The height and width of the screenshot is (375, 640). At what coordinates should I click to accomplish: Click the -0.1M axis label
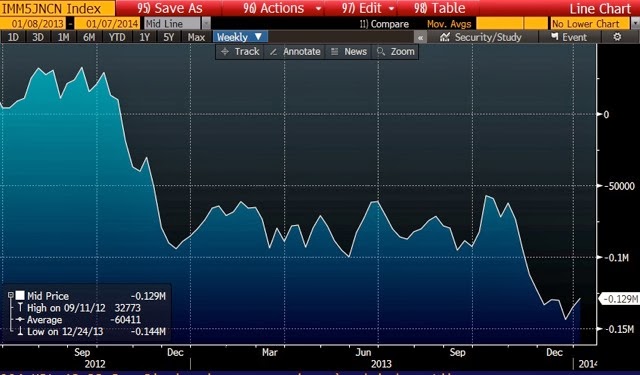pos(617,257)
